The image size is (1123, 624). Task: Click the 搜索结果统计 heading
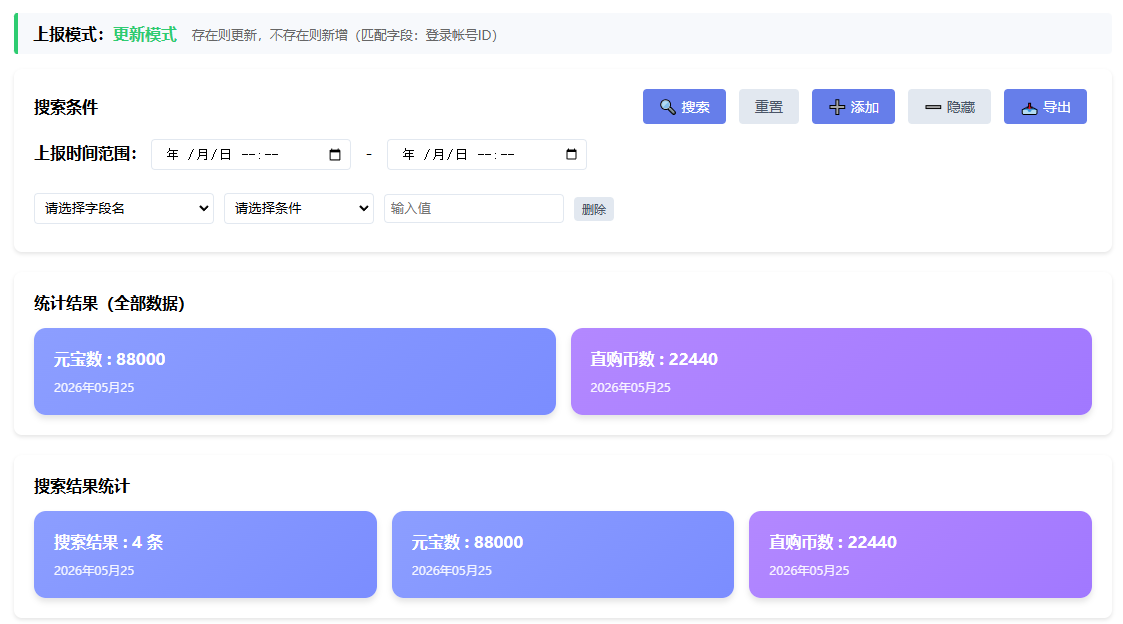tap(82, 486)
